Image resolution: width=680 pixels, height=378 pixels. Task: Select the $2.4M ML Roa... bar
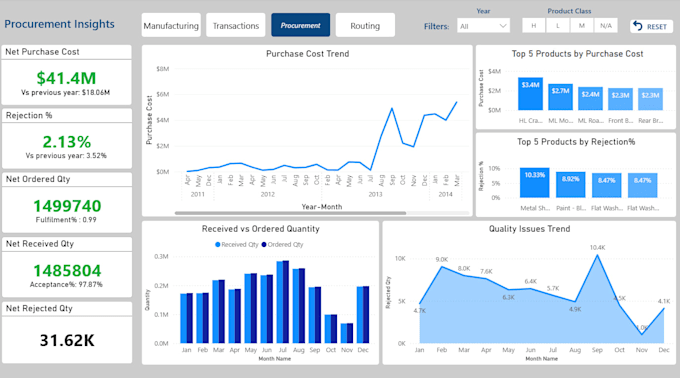point(590,98)
